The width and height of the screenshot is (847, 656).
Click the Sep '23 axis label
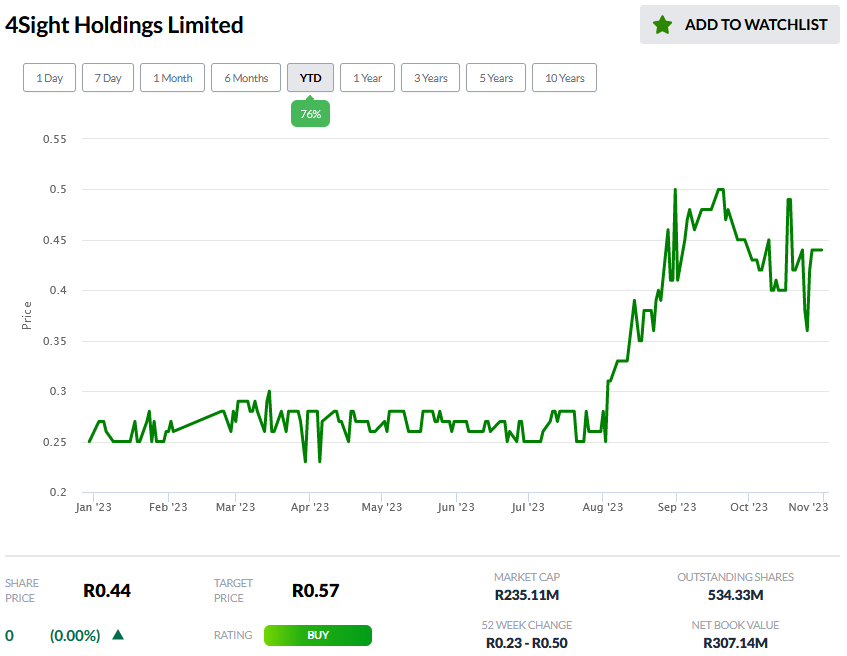pos(677,507)
